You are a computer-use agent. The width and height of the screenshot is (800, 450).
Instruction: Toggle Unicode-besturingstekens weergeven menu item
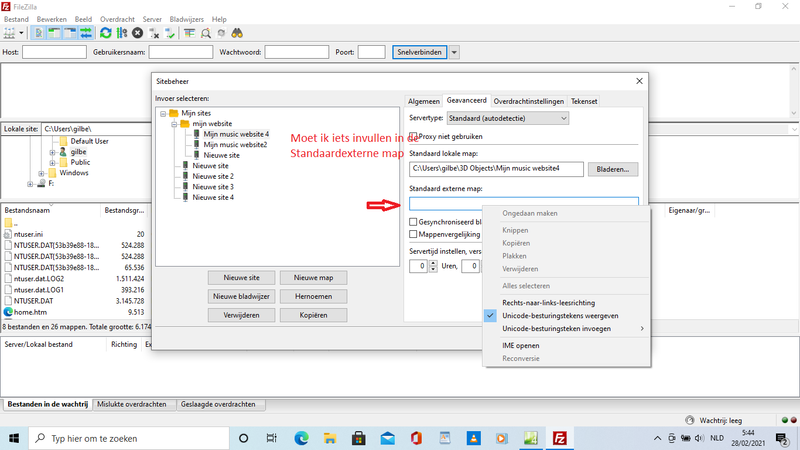[566, 316]
